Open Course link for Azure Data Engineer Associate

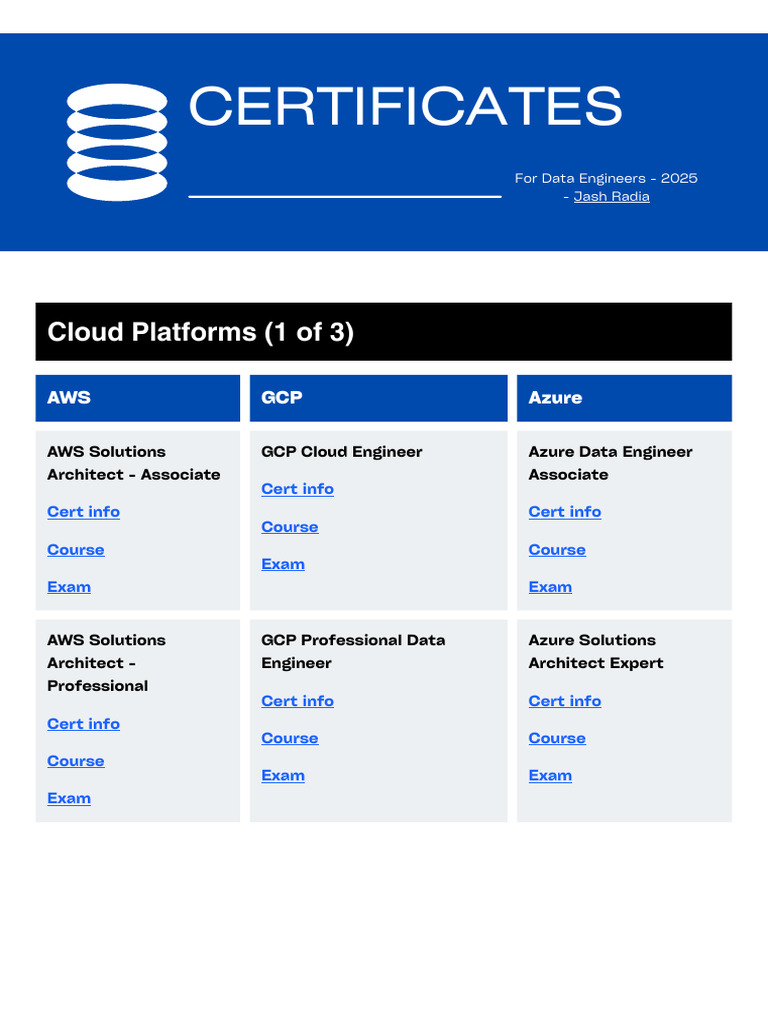click(x=557, y=550)
